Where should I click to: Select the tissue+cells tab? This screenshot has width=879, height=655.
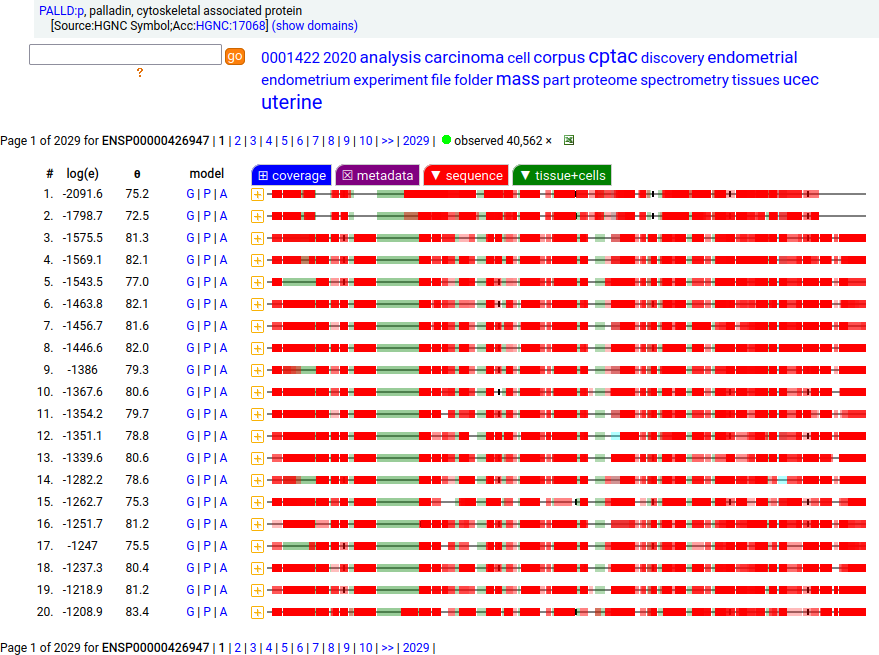point(562,176)
